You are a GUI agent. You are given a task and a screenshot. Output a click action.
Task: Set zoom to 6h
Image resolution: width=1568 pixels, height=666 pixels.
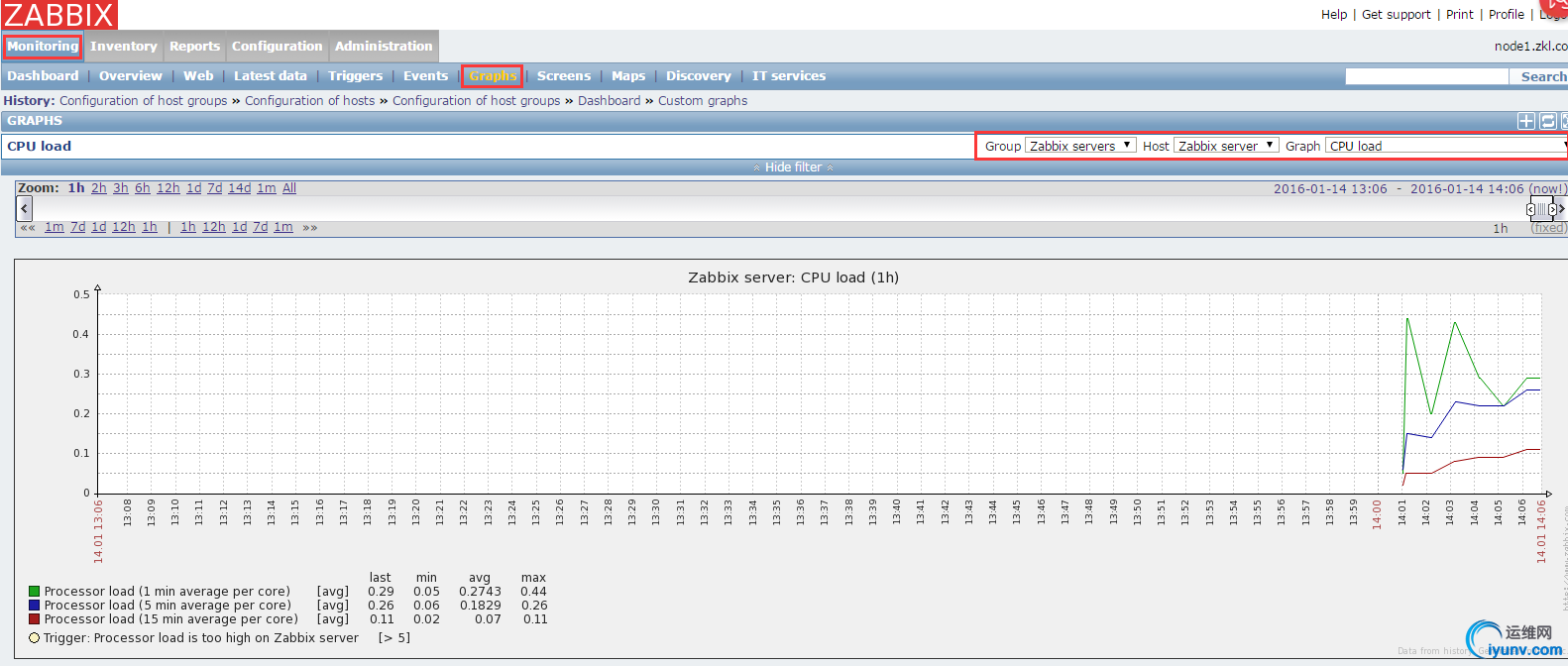(x=143, y=188)
